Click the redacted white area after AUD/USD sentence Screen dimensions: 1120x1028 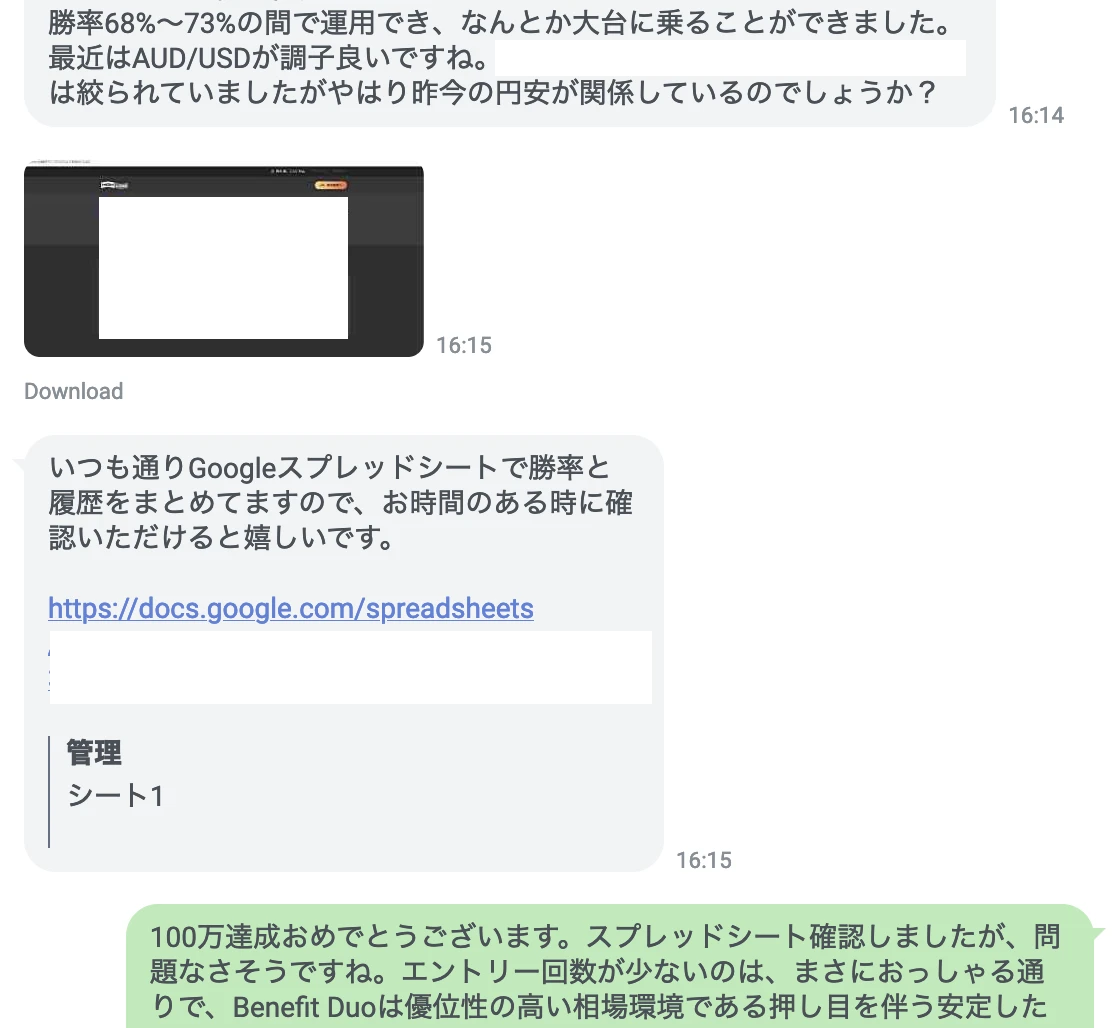(730, 58)
